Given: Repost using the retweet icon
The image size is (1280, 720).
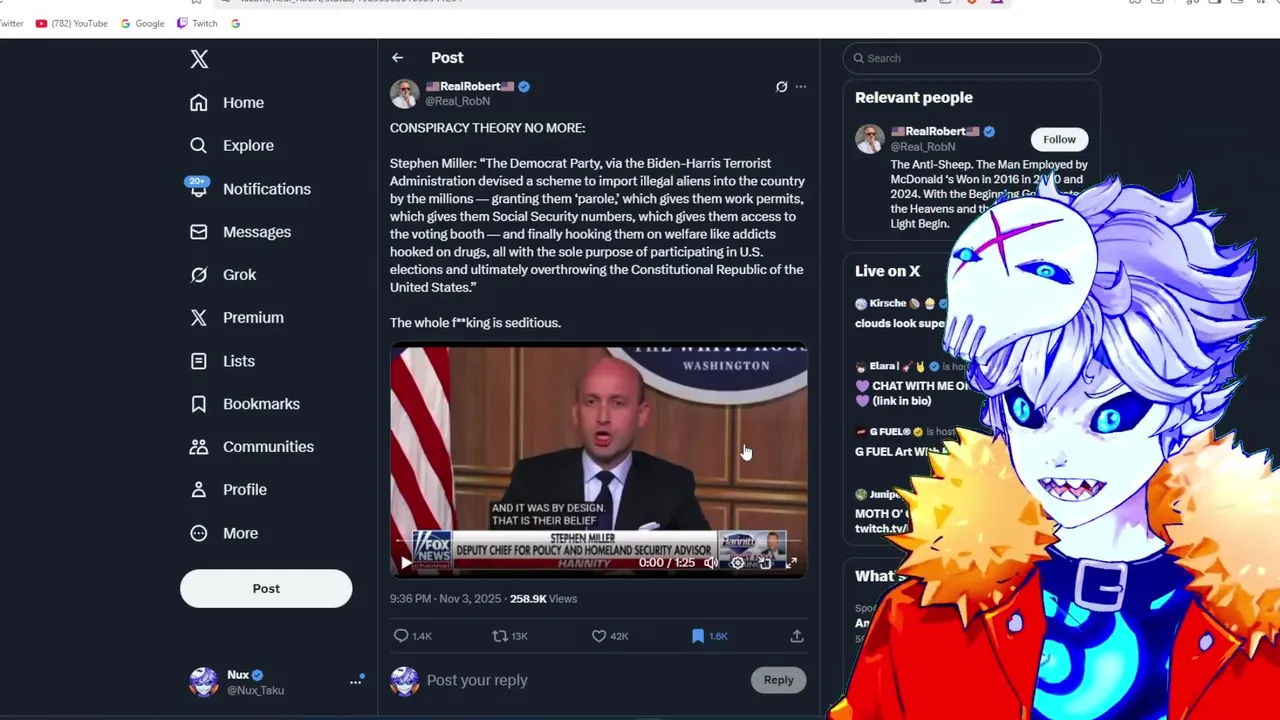Looking at the screenshot, I should pyautogui.click(x=499, y=636).
